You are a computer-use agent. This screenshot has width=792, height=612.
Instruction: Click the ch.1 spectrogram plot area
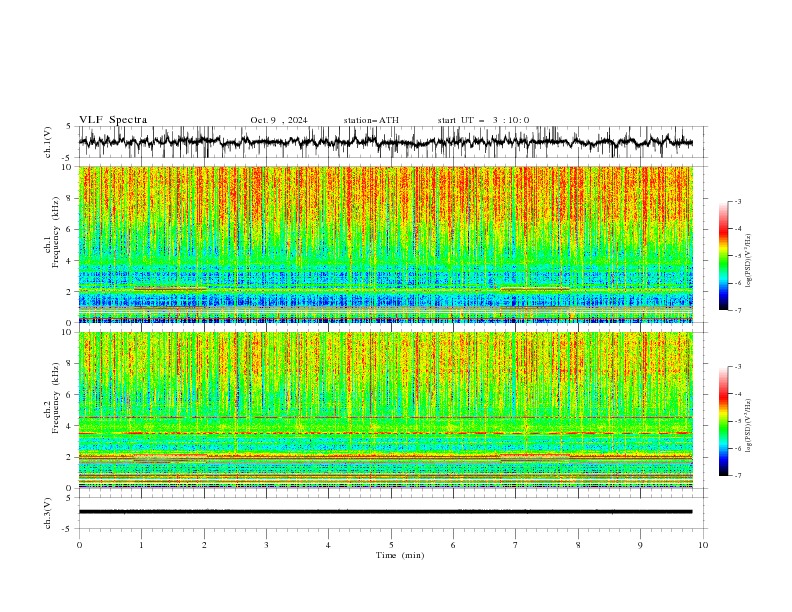coord(385,244)
